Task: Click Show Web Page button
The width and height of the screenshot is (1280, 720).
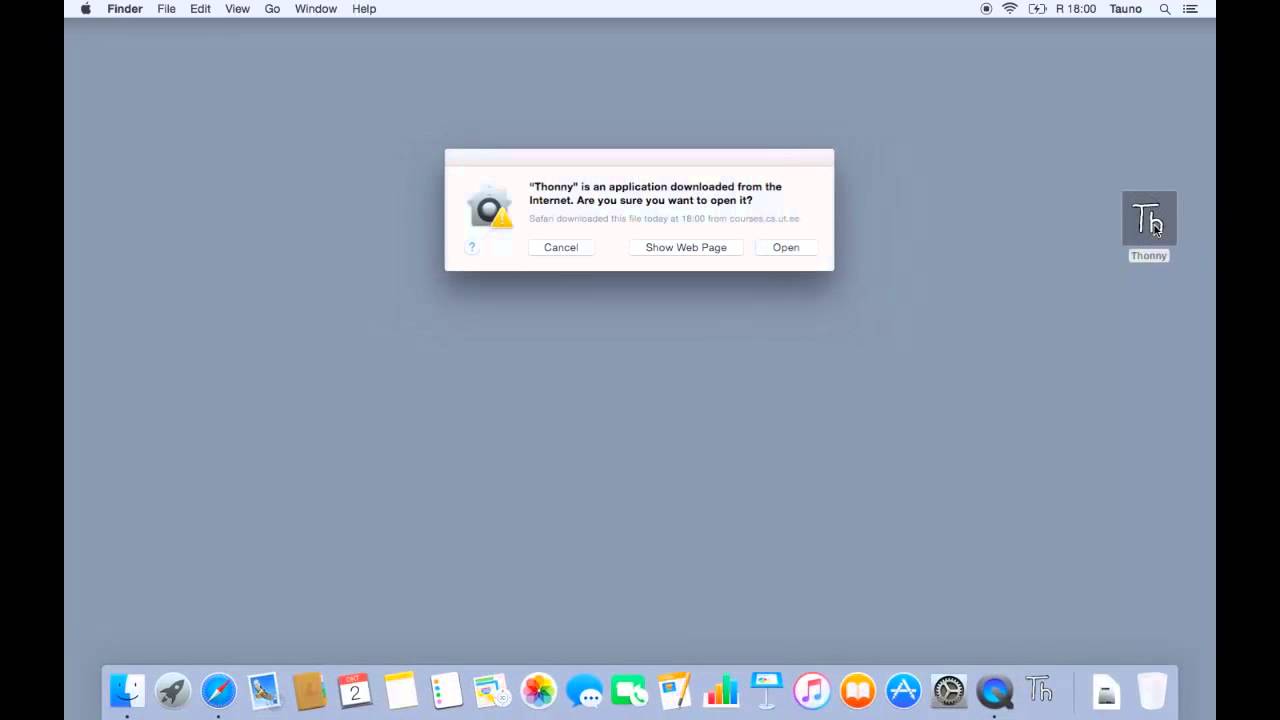Action: point(686,247)
